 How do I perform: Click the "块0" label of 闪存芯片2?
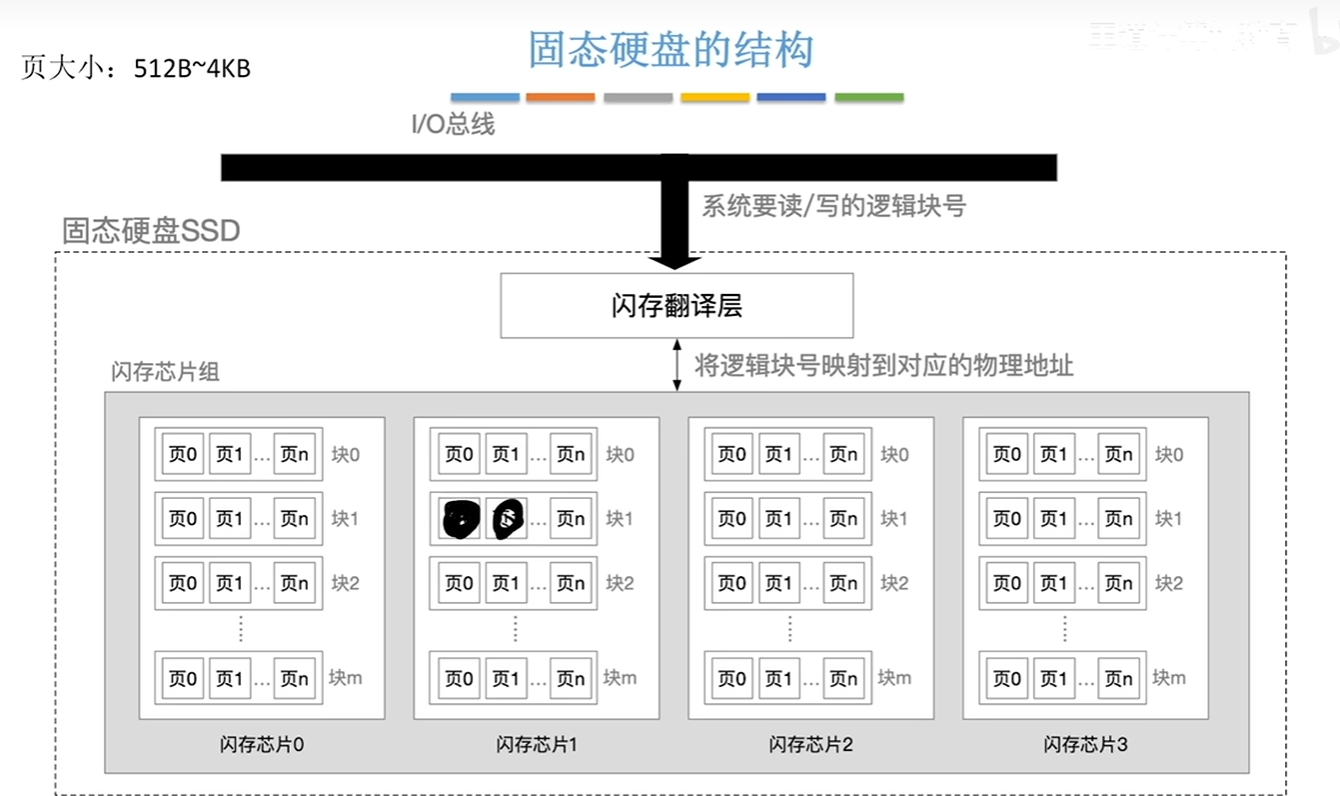(895, 455)
